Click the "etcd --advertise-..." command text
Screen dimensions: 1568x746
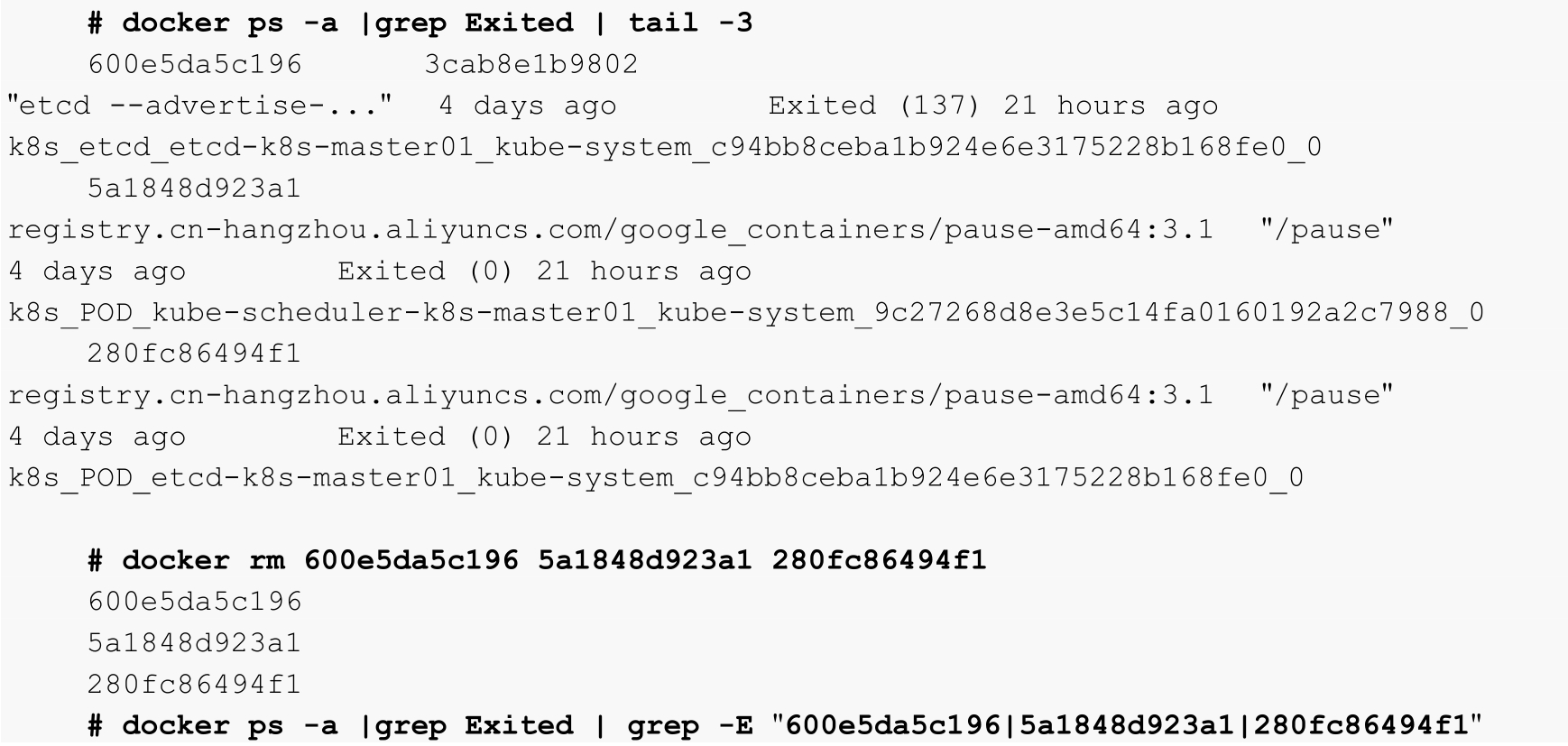pyautogui.click(x=200, y=106)
